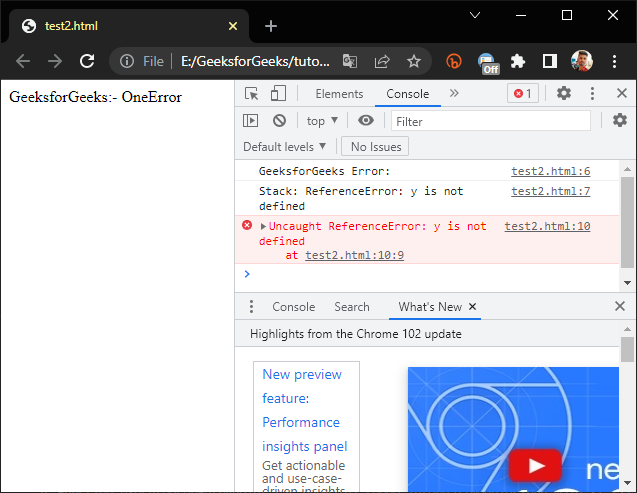637x493 pixels.
Task: Open Chrome three-dot menu
Action: 614,61
